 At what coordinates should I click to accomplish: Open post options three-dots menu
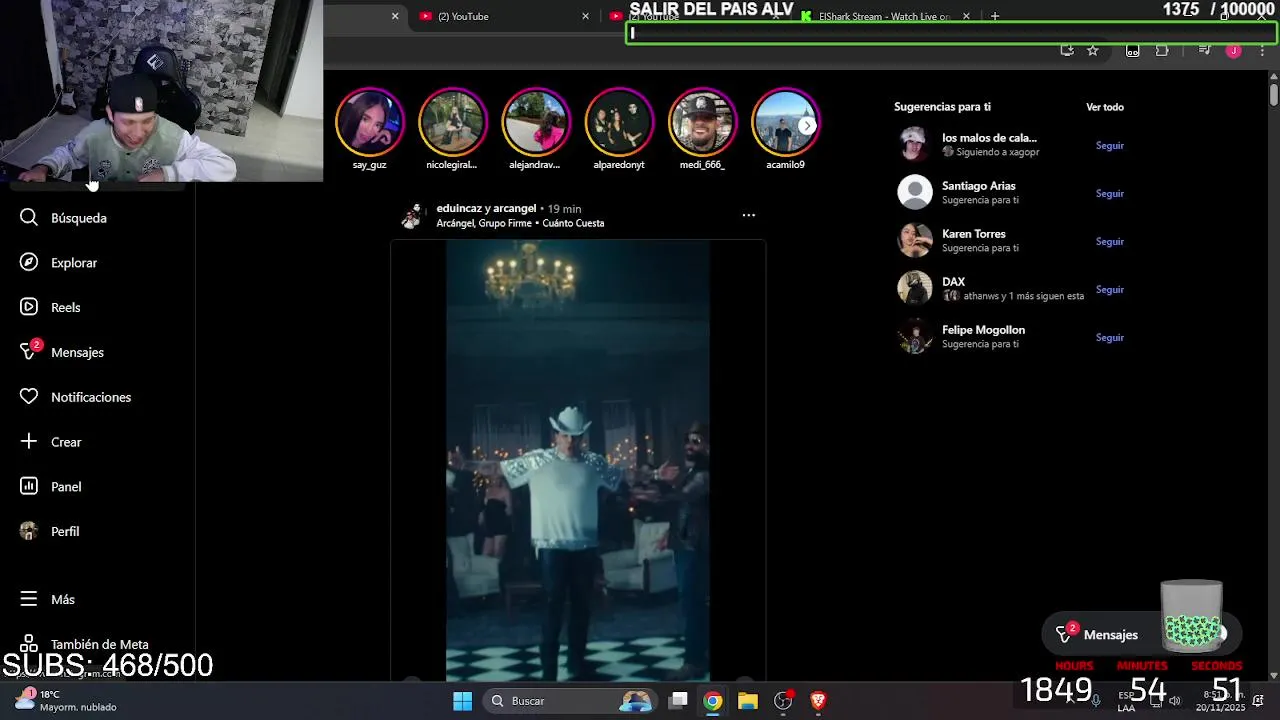[x=748, y=215]
